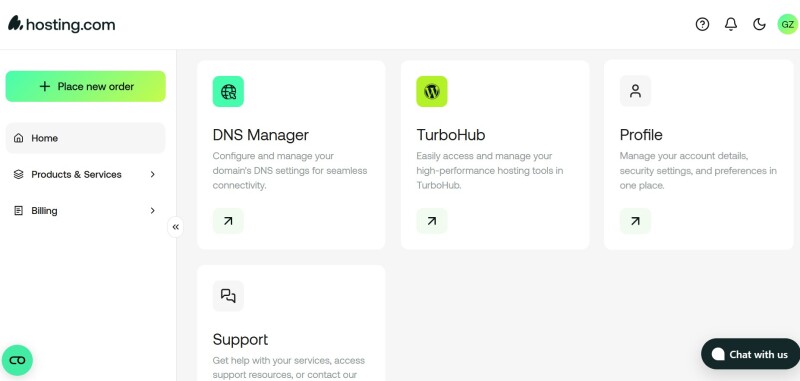Open DNS Manager via its arrow button
The height and width of the screenshot is (381, 800).
[228, 221]
